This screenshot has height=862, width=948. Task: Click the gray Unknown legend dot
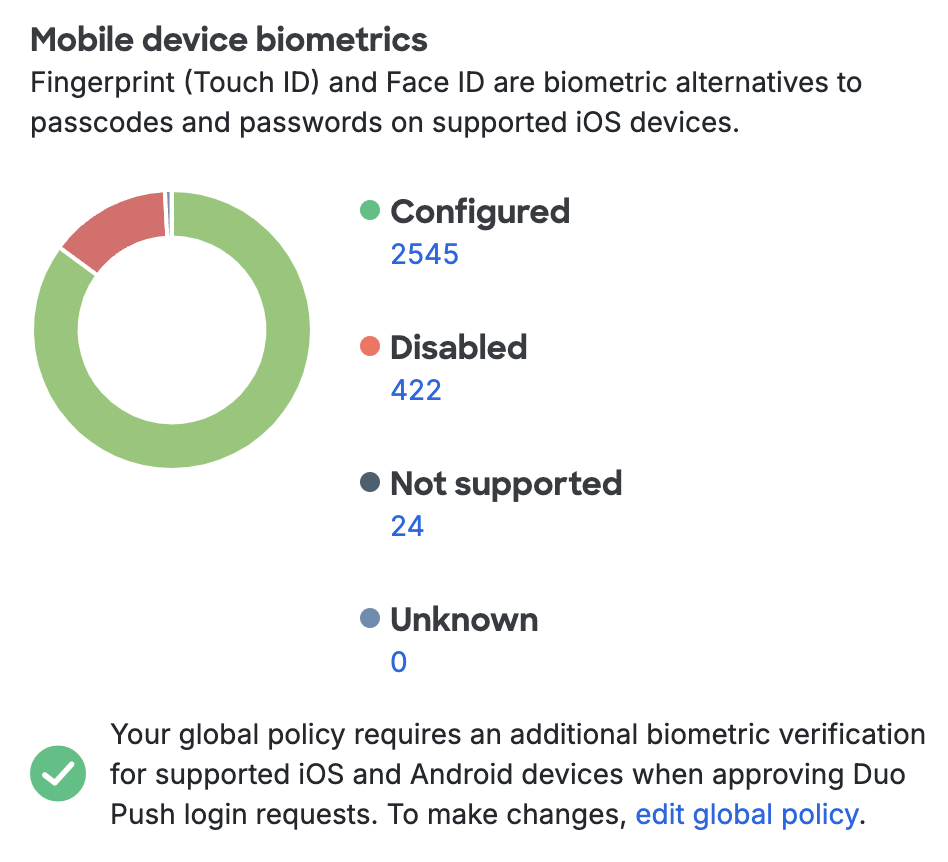pos(371,618)
